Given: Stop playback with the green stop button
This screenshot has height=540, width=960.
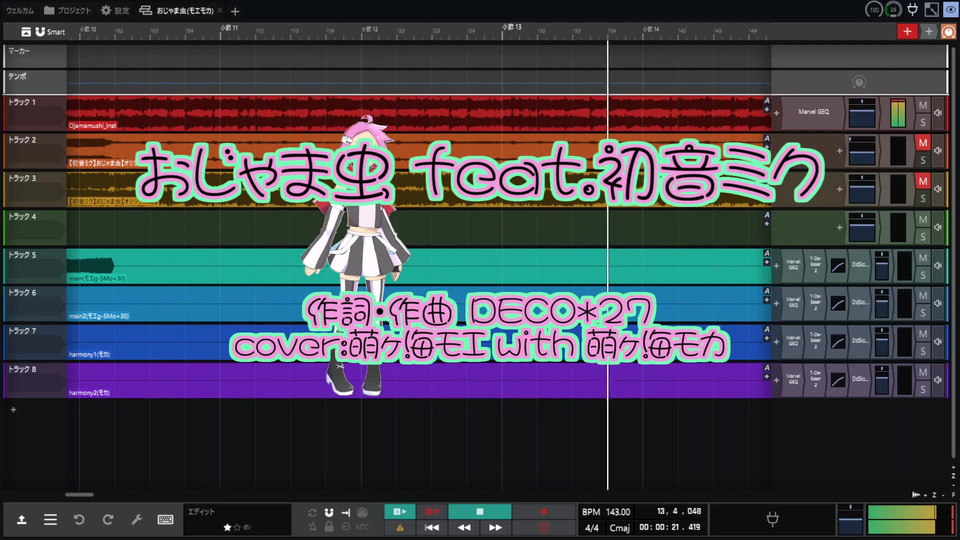Looking at the screenshot, I should (479, 511).
